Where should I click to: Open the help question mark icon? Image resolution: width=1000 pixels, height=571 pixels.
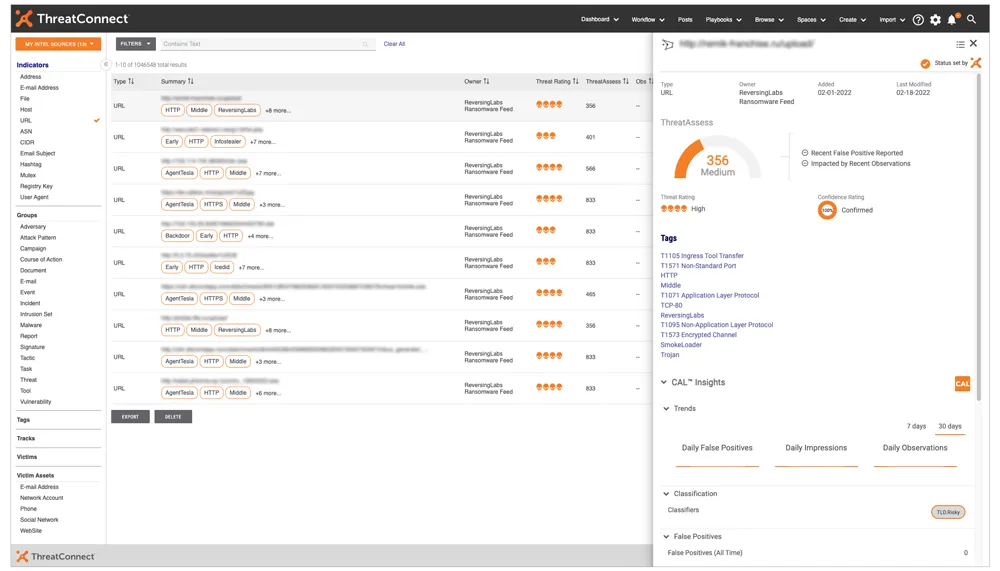coord(918,20)
